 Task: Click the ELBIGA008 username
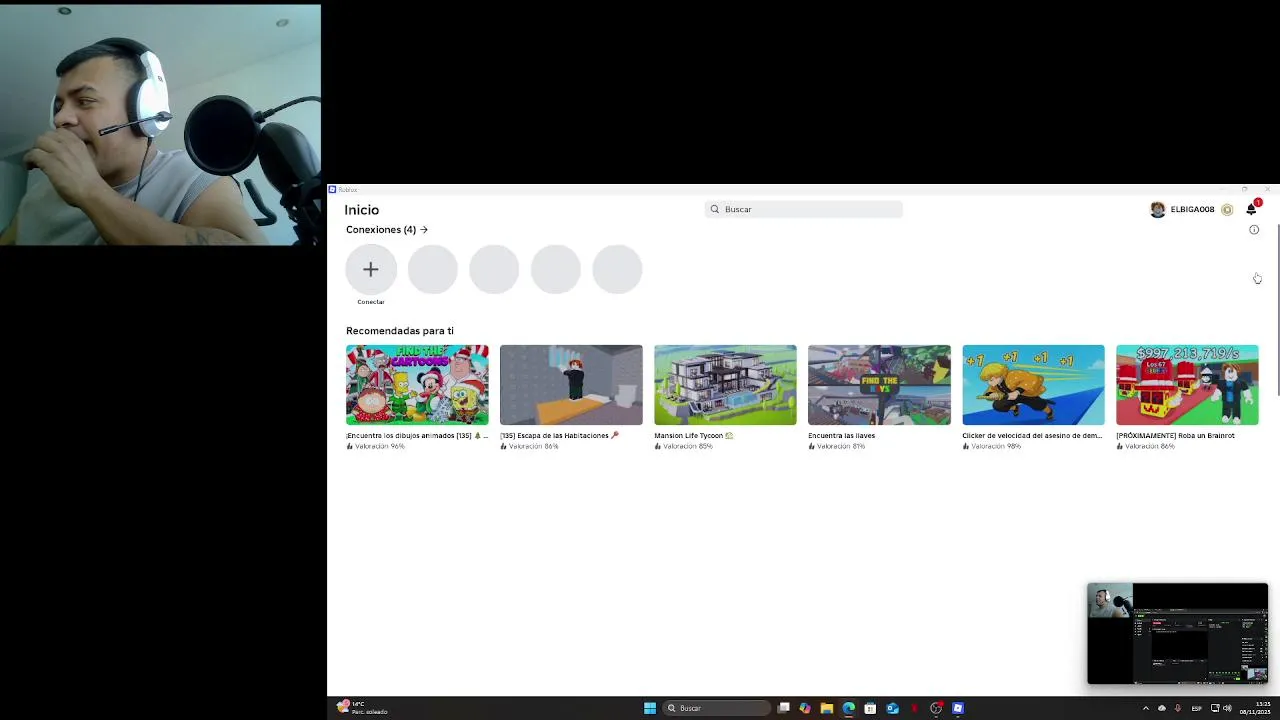point(1192,209)
